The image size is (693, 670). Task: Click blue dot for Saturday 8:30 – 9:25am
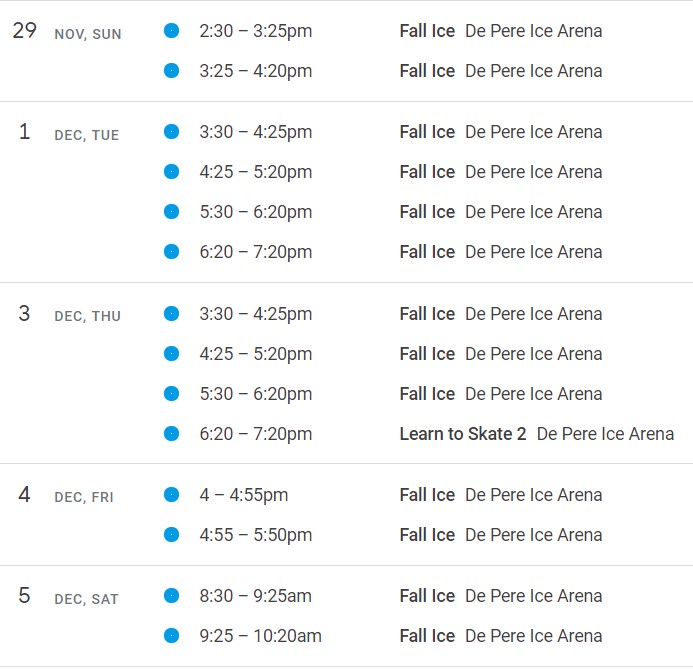171,596
